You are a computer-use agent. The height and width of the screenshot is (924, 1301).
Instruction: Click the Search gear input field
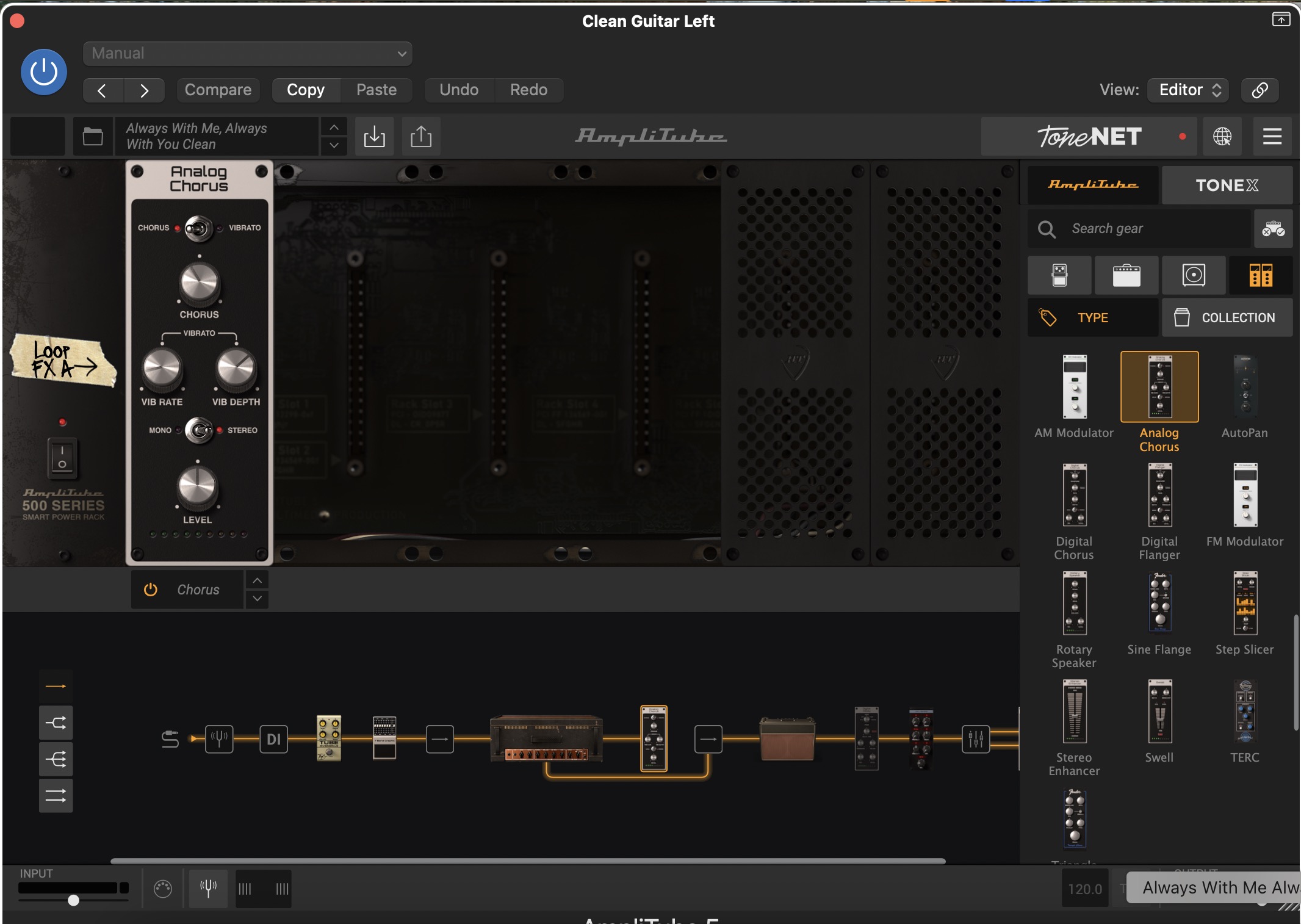click(x=1139, y=229)
